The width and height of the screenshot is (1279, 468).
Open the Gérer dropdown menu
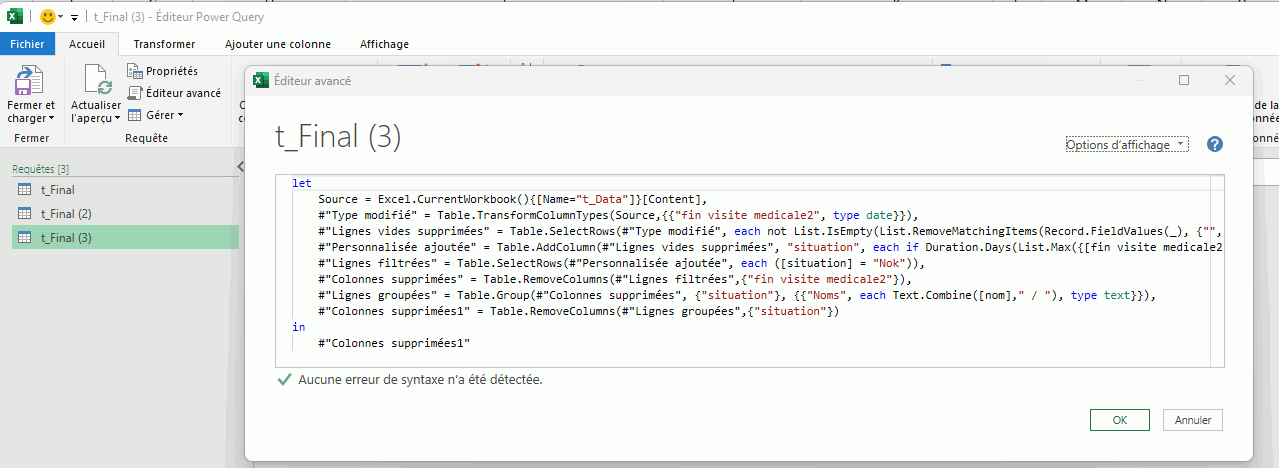[155, 115]
